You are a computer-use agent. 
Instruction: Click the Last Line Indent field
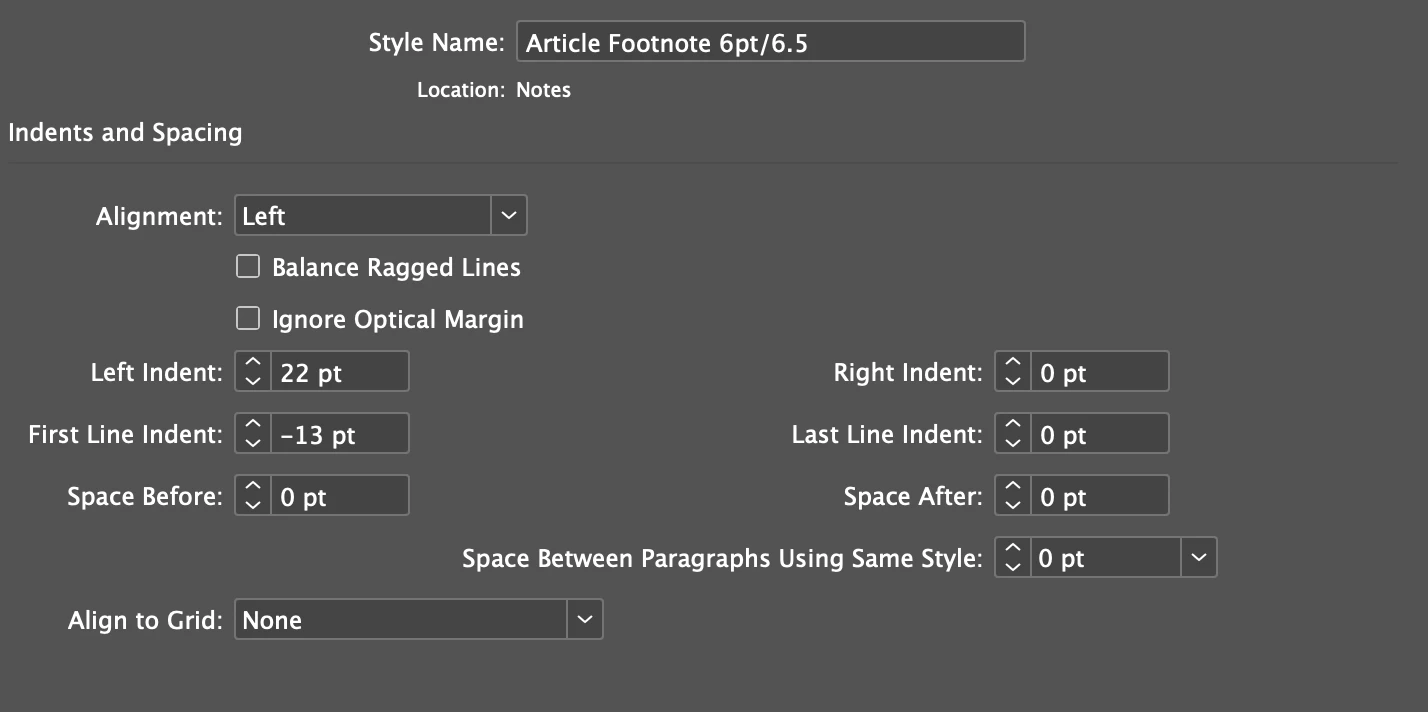pyautogui.click(x=1100, y=434)
